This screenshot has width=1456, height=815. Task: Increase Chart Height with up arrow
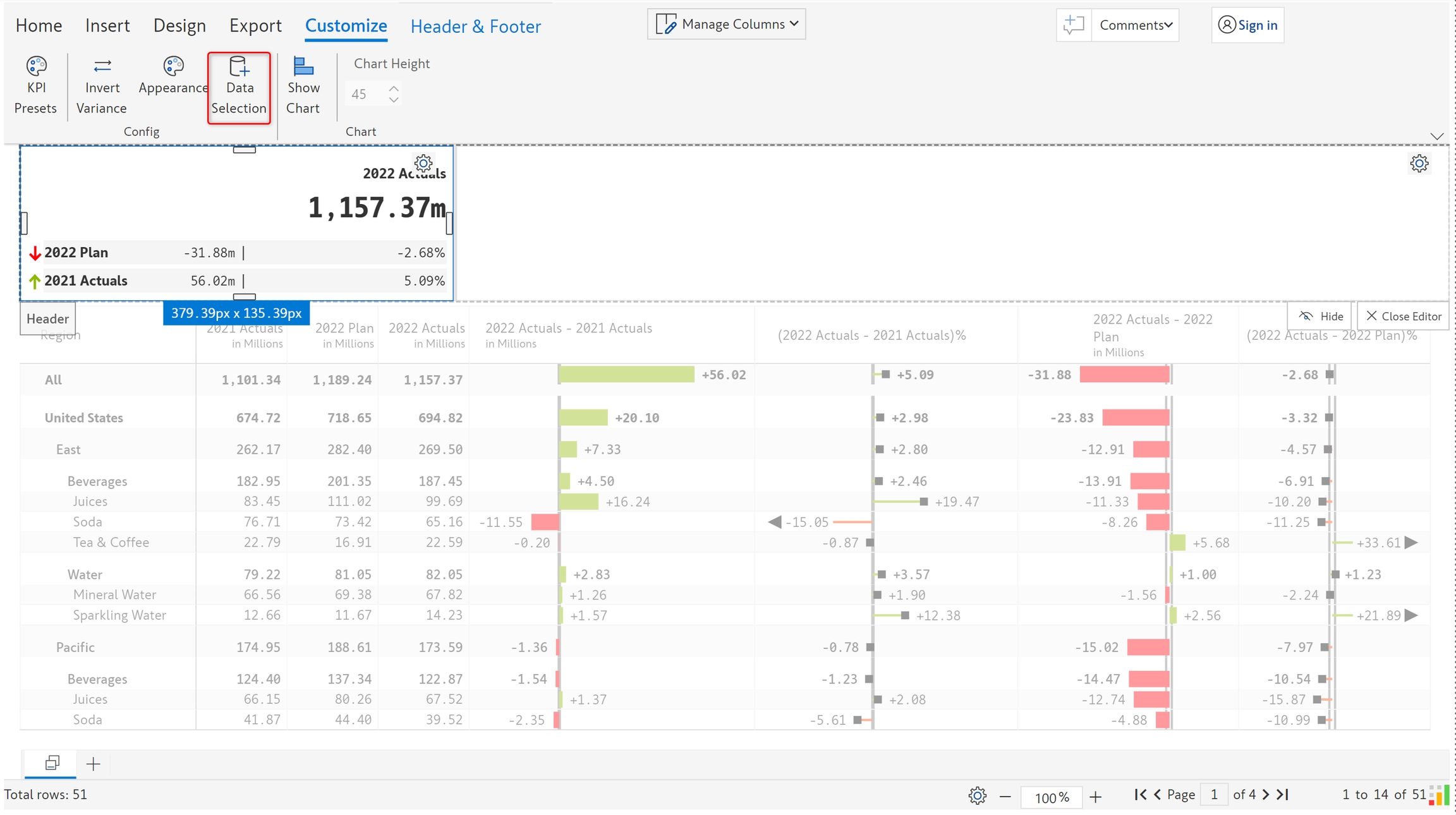click(394, 88)
